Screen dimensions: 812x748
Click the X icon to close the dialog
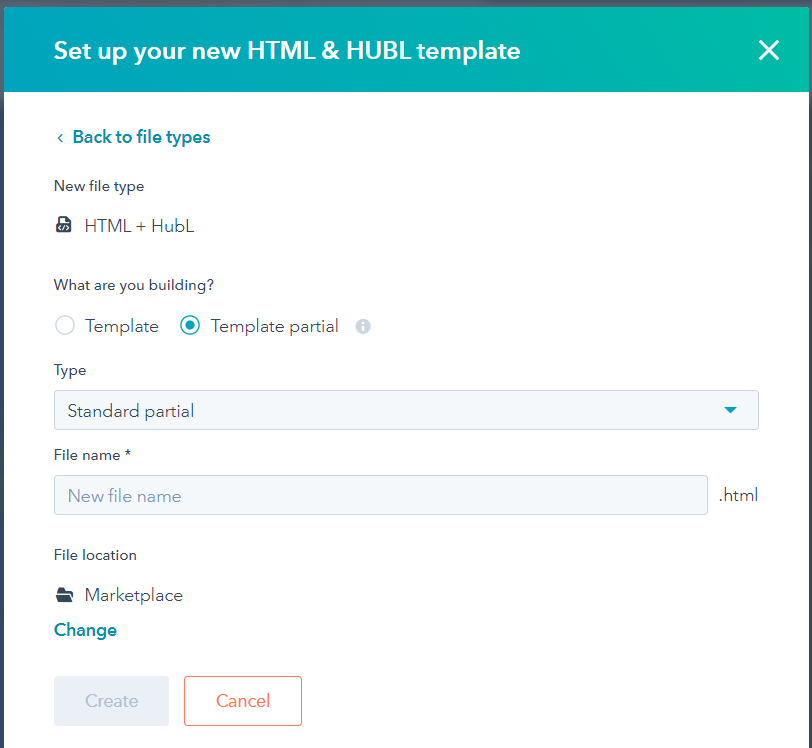pos(768,50)
